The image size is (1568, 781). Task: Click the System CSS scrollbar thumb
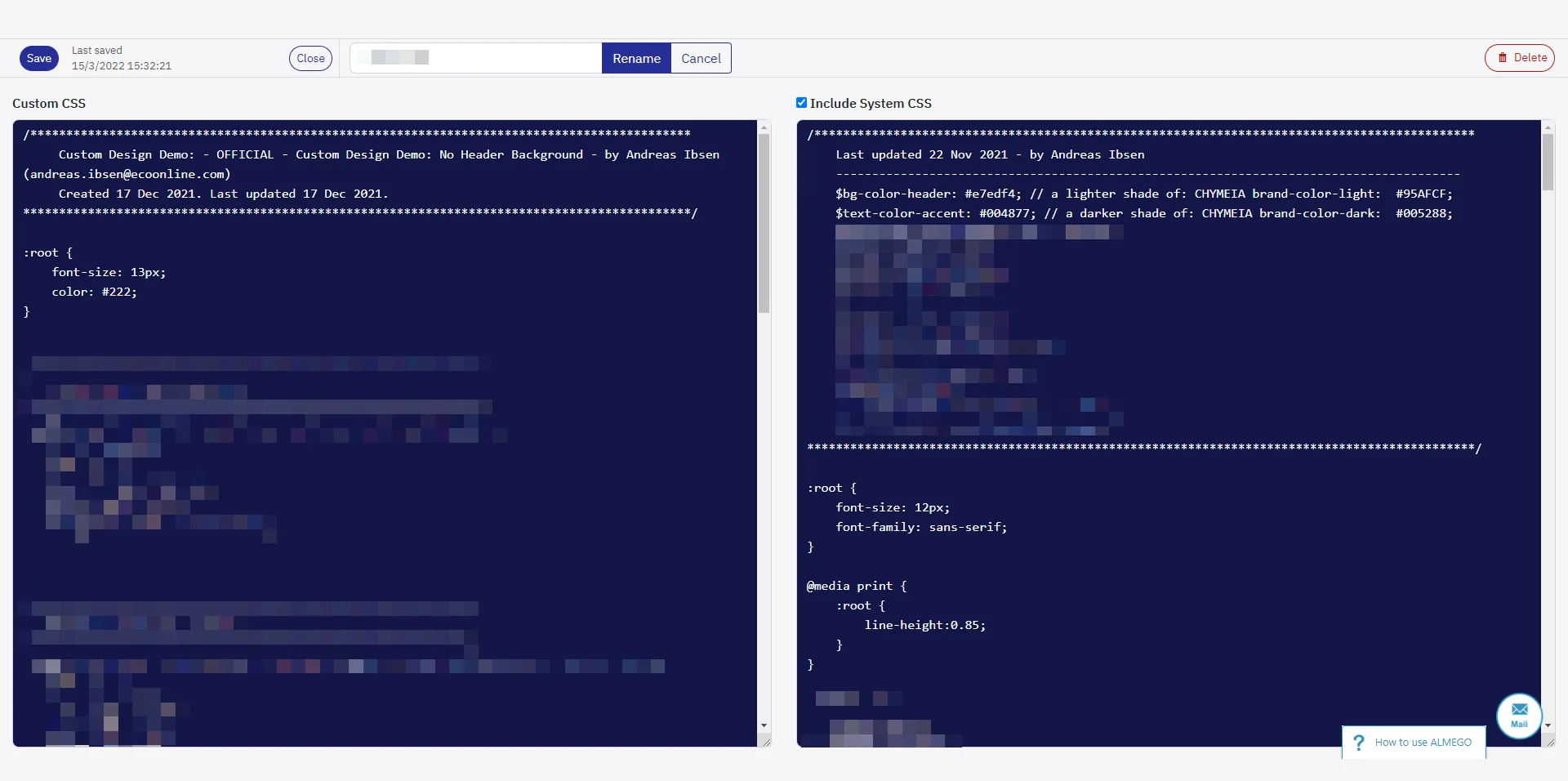point(1548,163)
